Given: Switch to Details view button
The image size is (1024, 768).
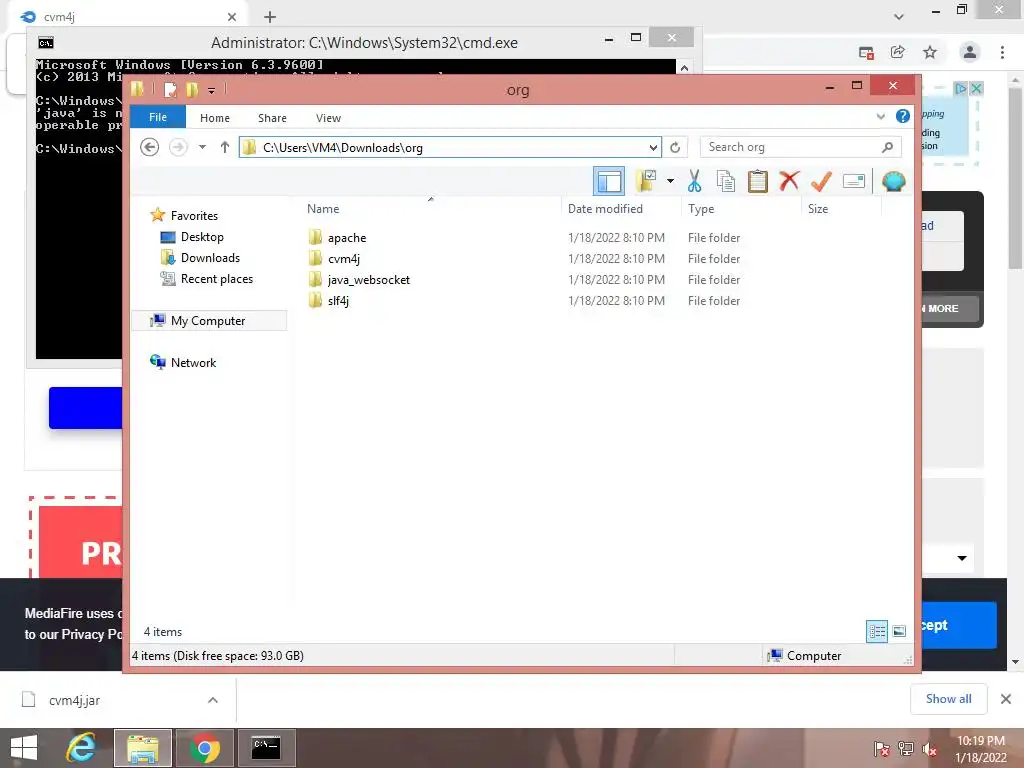Looking at the screenshot, I should coord(877,631).
